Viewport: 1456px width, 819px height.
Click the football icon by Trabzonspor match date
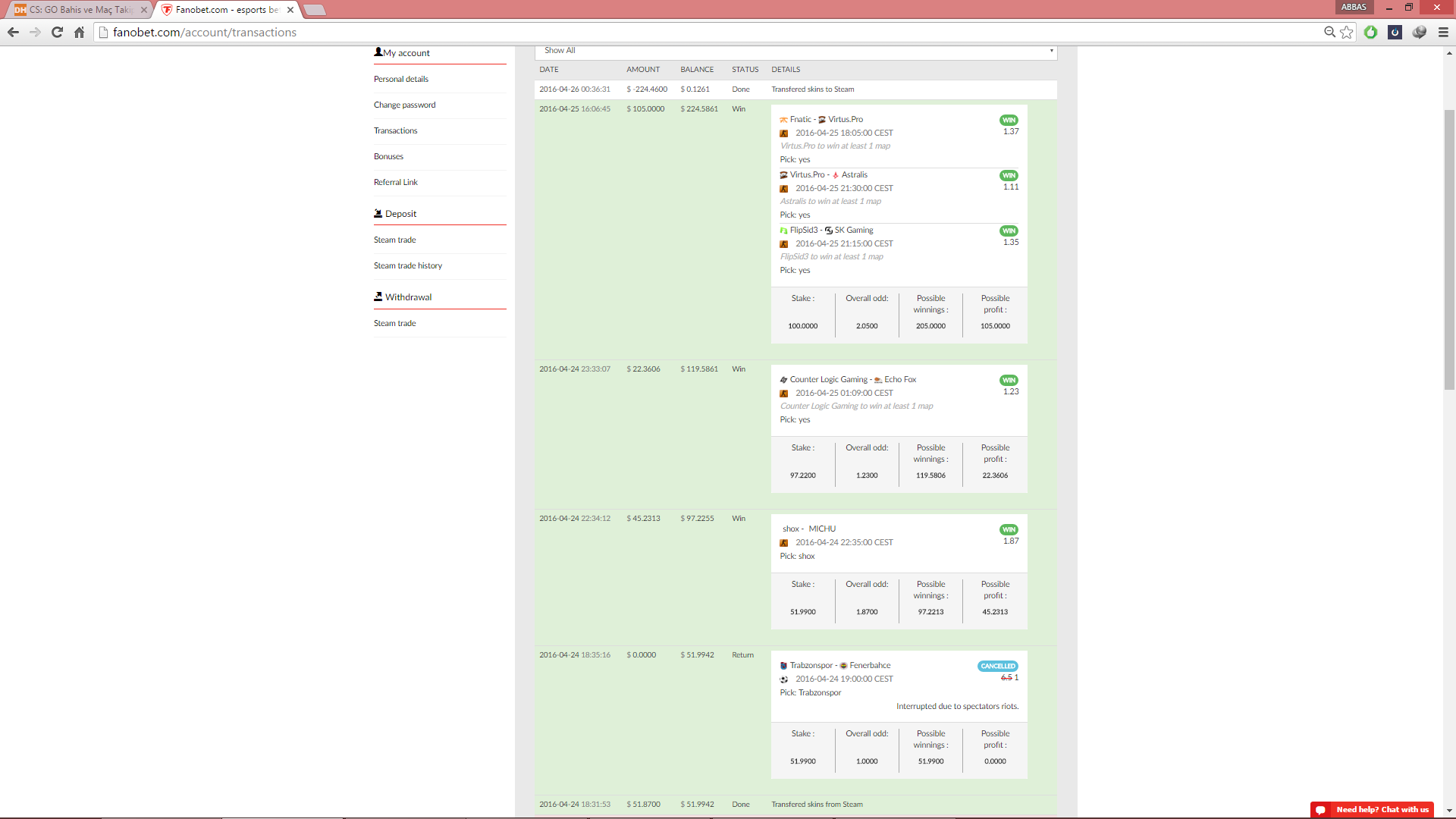point(783,679)
